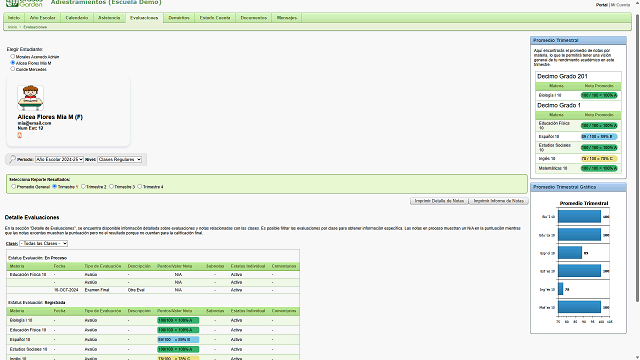Click the Portal link at top right
Screen dimensions: 640x360
coord(602,5)
